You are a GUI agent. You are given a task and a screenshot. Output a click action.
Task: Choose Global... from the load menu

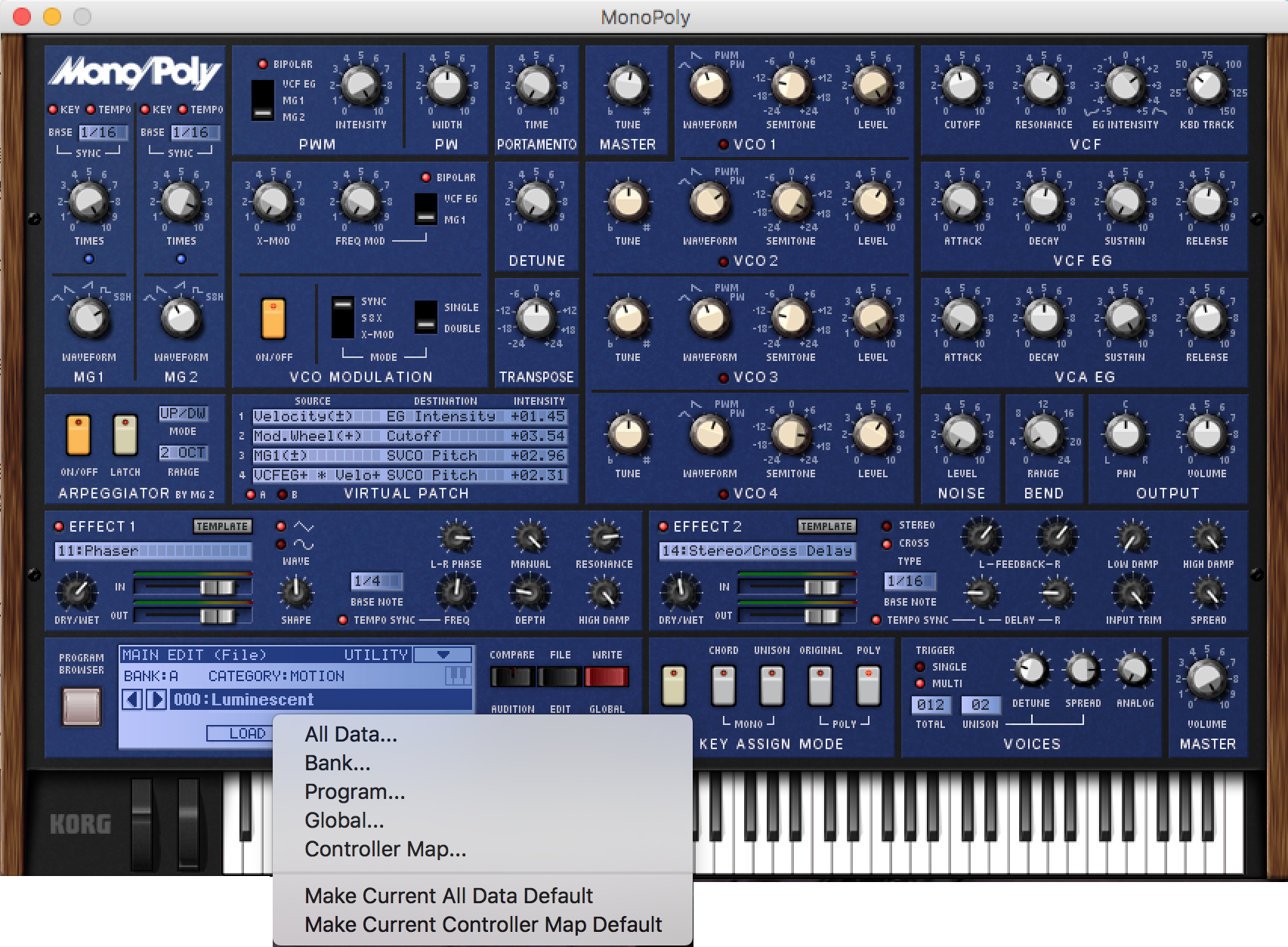pyautogui.click(x=344, y=820)
